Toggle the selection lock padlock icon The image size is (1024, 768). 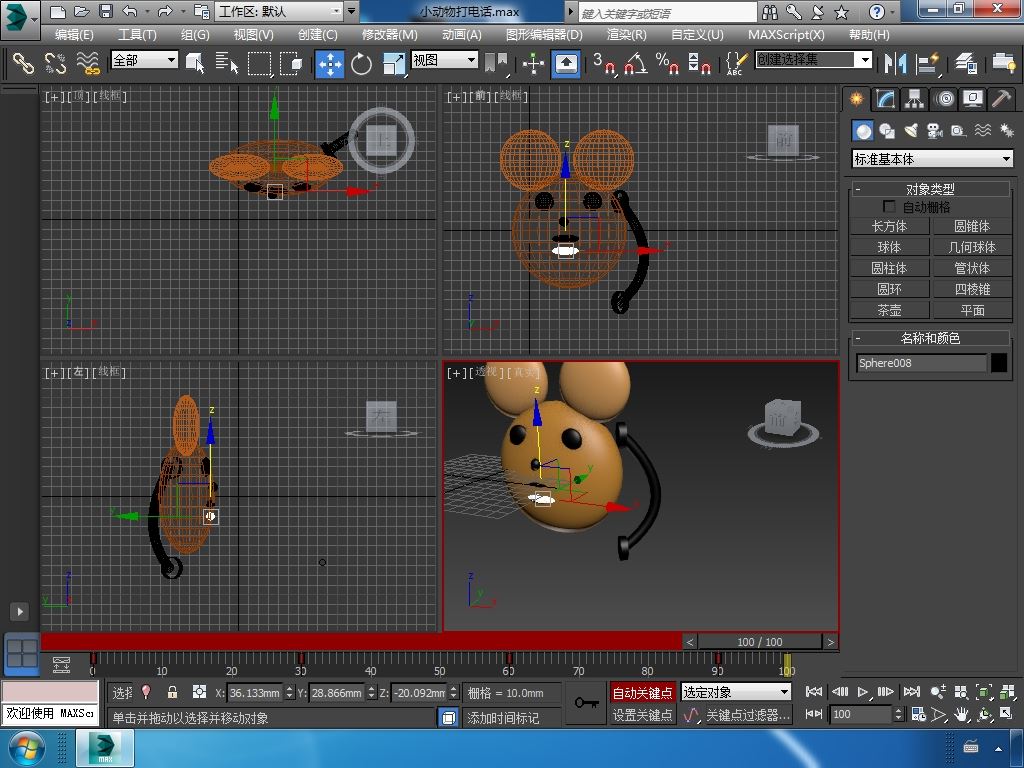click(x=172, y=692)
